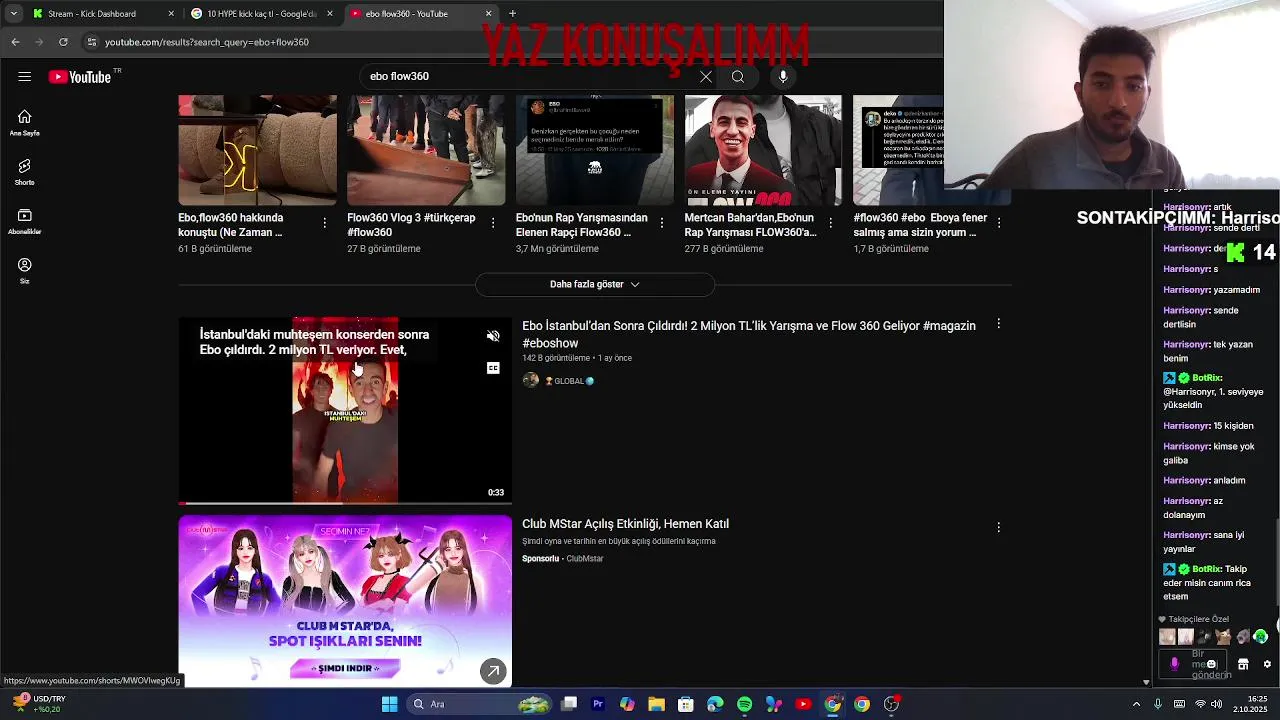Open the YouTube hamburger guide menu
The height and width of the screenshot is (720, 1280).
coord(25,77)
